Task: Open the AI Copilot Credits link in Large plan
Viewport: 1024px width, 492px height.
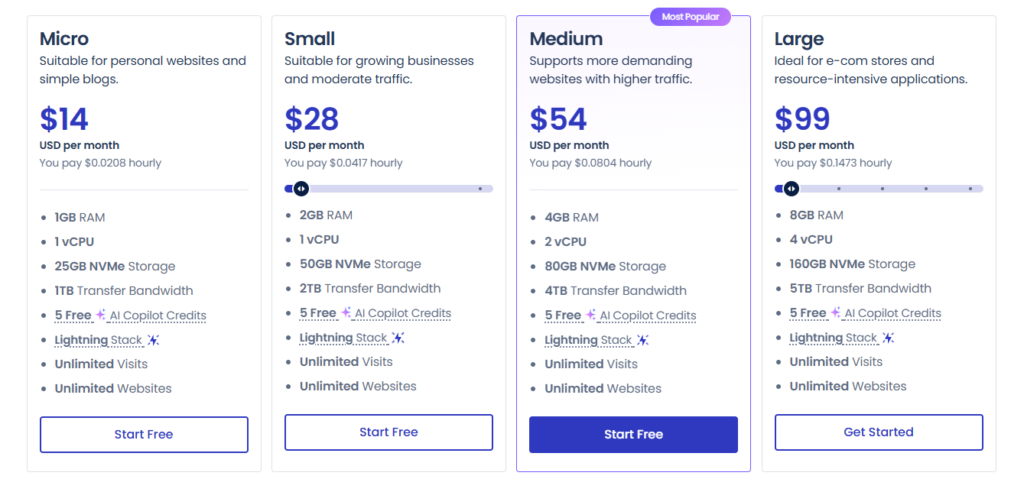Action: [x=893, y=314]
